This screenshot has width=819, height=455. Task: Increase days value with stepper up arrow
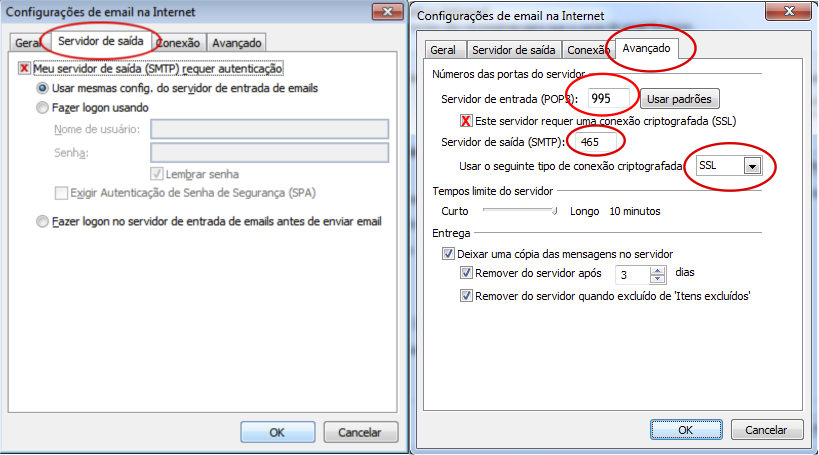pyautogui.click(x=657, y=269)
